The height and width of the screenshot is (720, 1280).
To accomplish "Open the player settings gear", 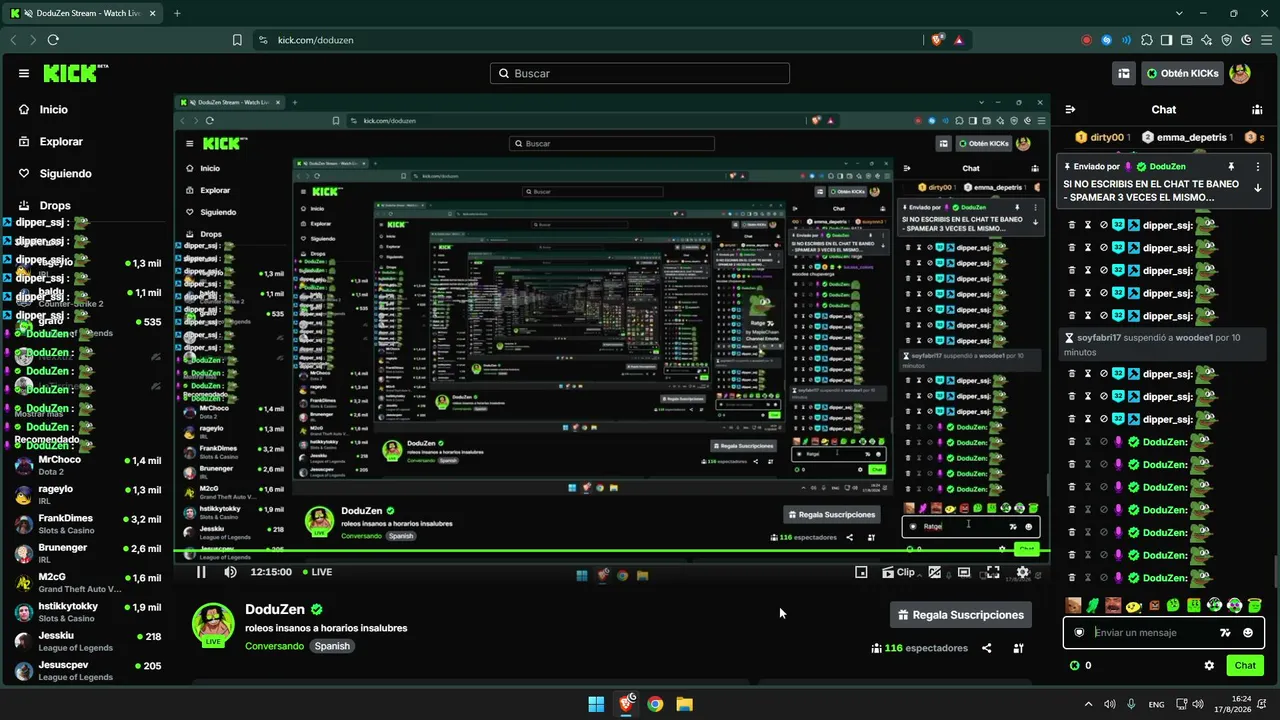I will (1022, 572).
